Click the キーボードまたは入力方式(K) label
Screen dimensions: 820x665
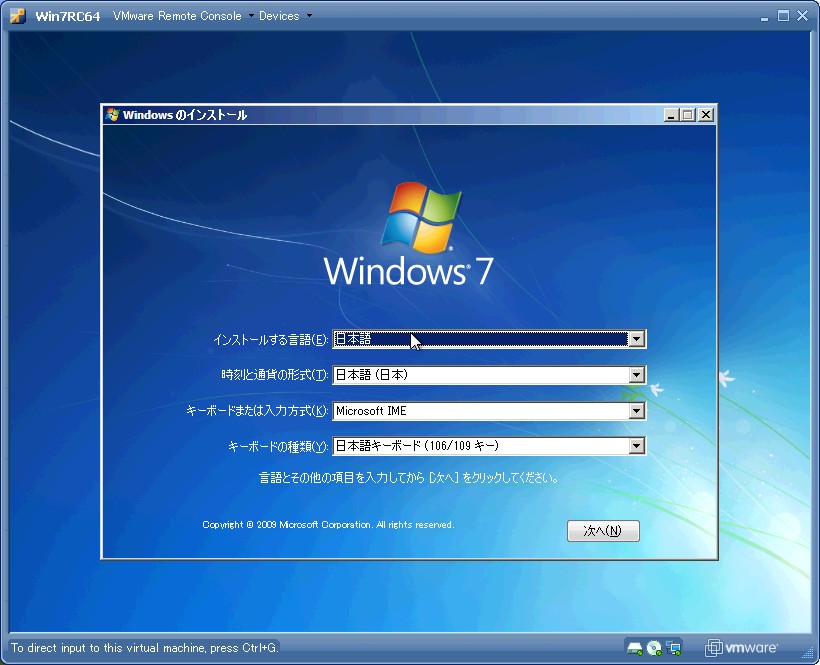pos(257,411)
